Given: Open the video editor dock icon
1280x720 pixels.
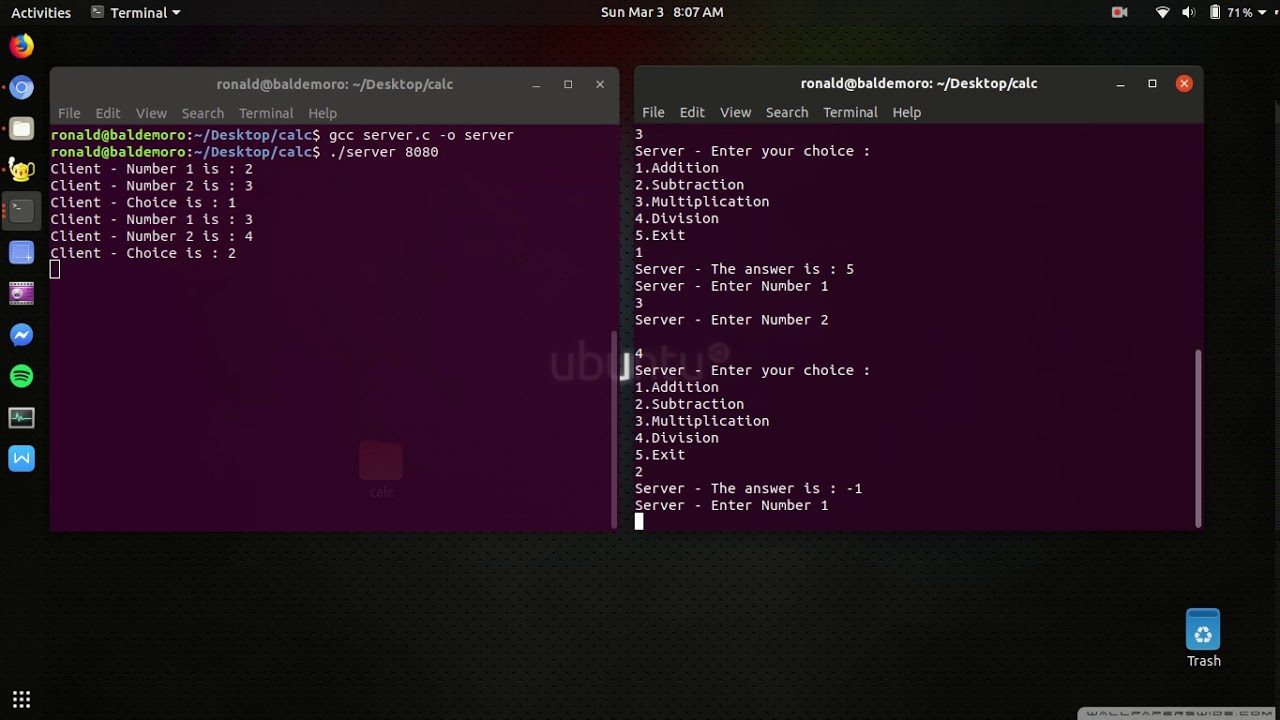Looking at the screenshot, I should 21,294.
